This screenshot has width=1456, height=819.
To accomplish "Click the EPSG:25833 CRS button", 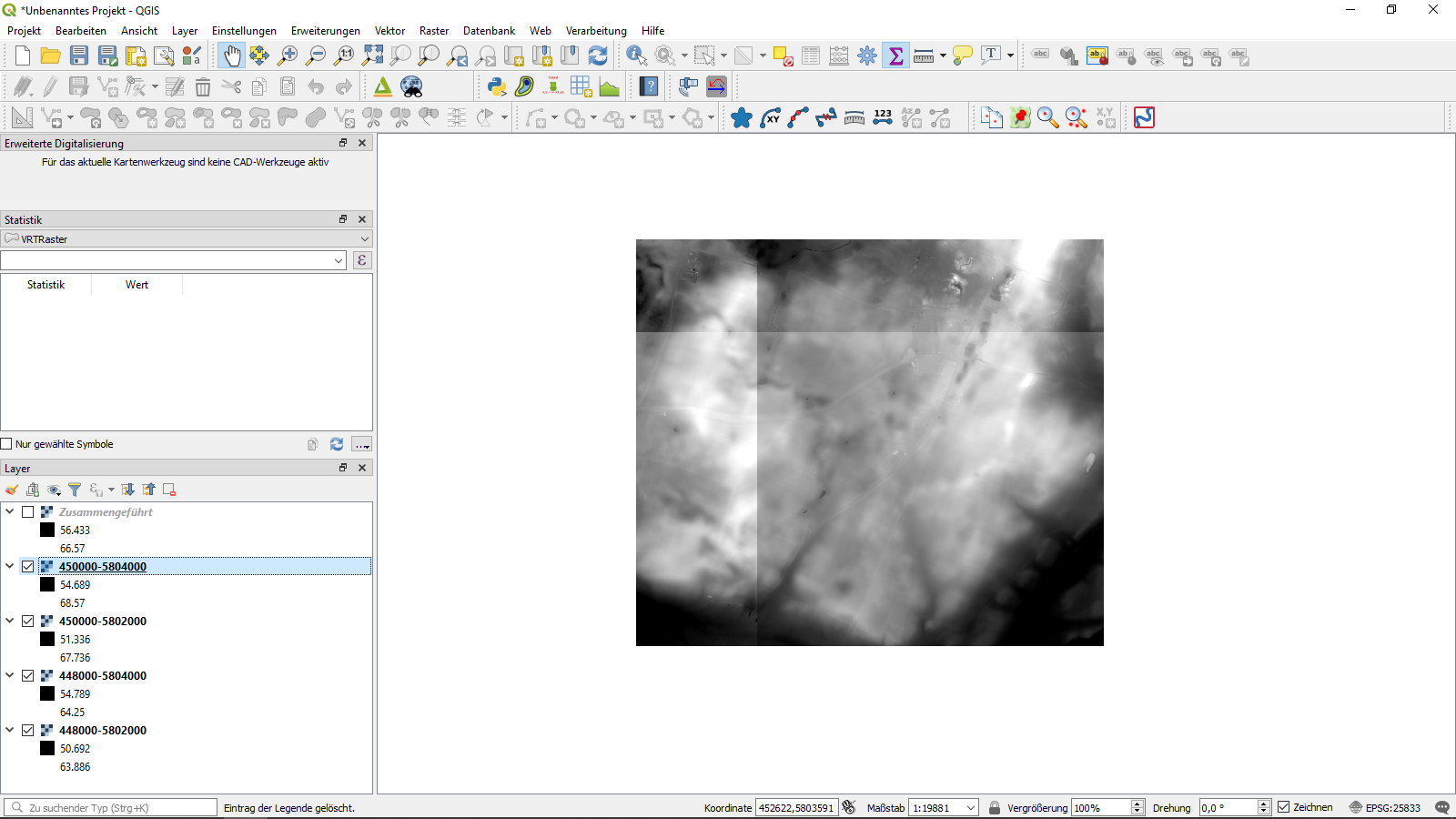I will pos(1385,807).
